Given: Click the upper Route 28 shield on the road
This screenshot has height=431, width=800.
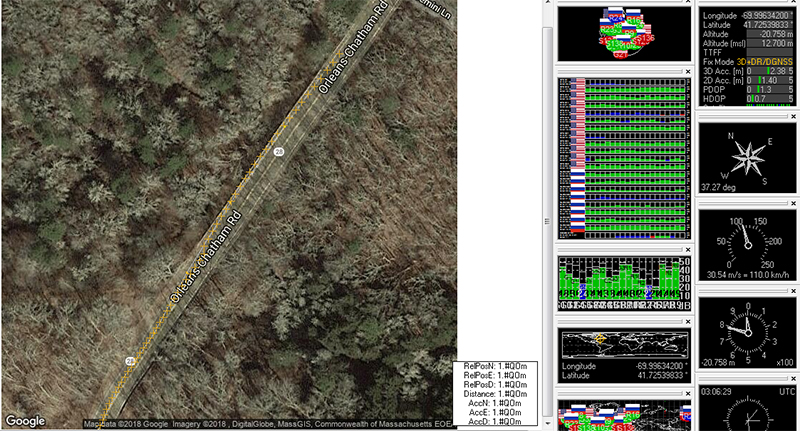Looking at the screenshot, I should [279, 151].
